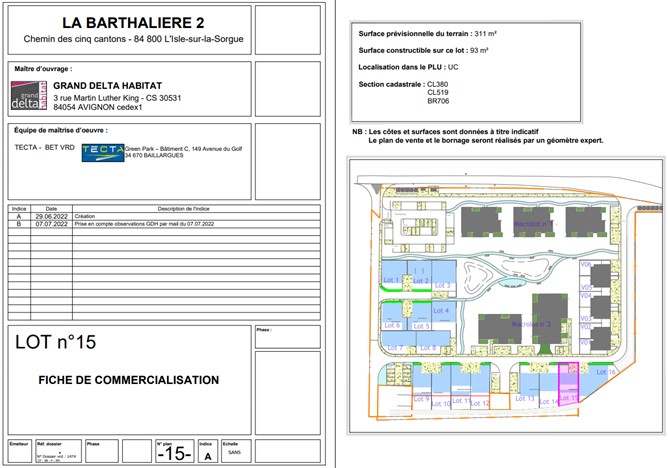This screenshot has height=468, width=668.
Task: Click the LOT n°15 heading
Action: (57, 343)
